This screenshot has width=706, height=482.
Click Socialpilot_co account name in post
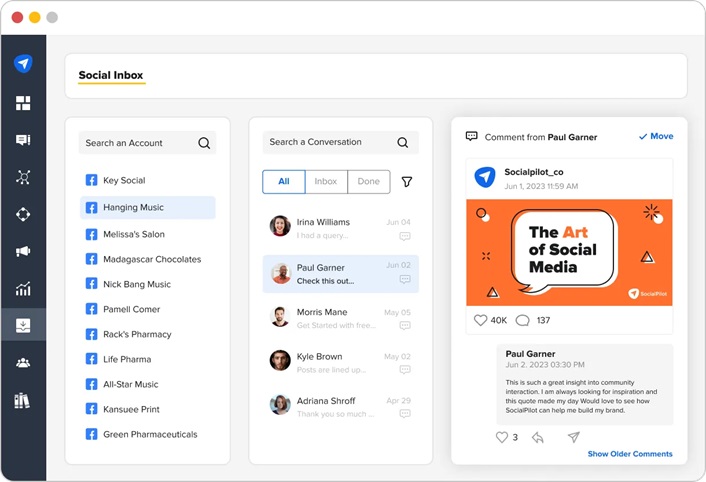point(534,172)
